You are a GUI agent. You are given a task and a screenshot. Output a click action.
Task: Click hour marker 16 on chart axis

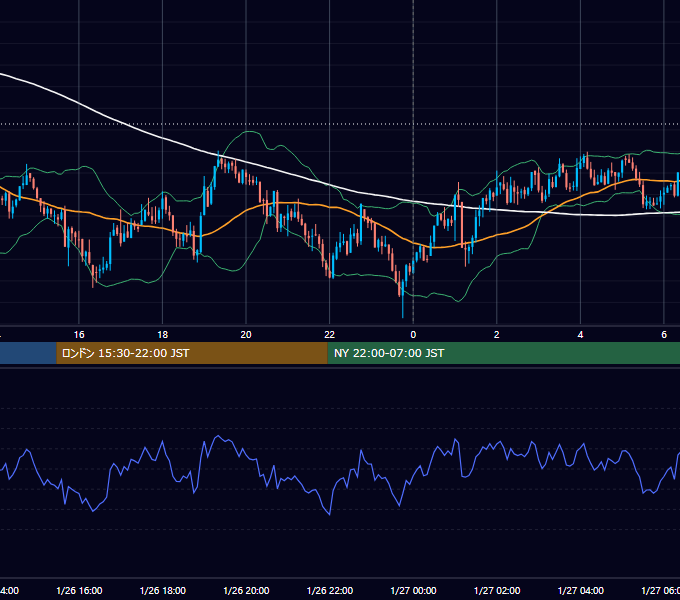pyautogui.click(x=79, y=335)
